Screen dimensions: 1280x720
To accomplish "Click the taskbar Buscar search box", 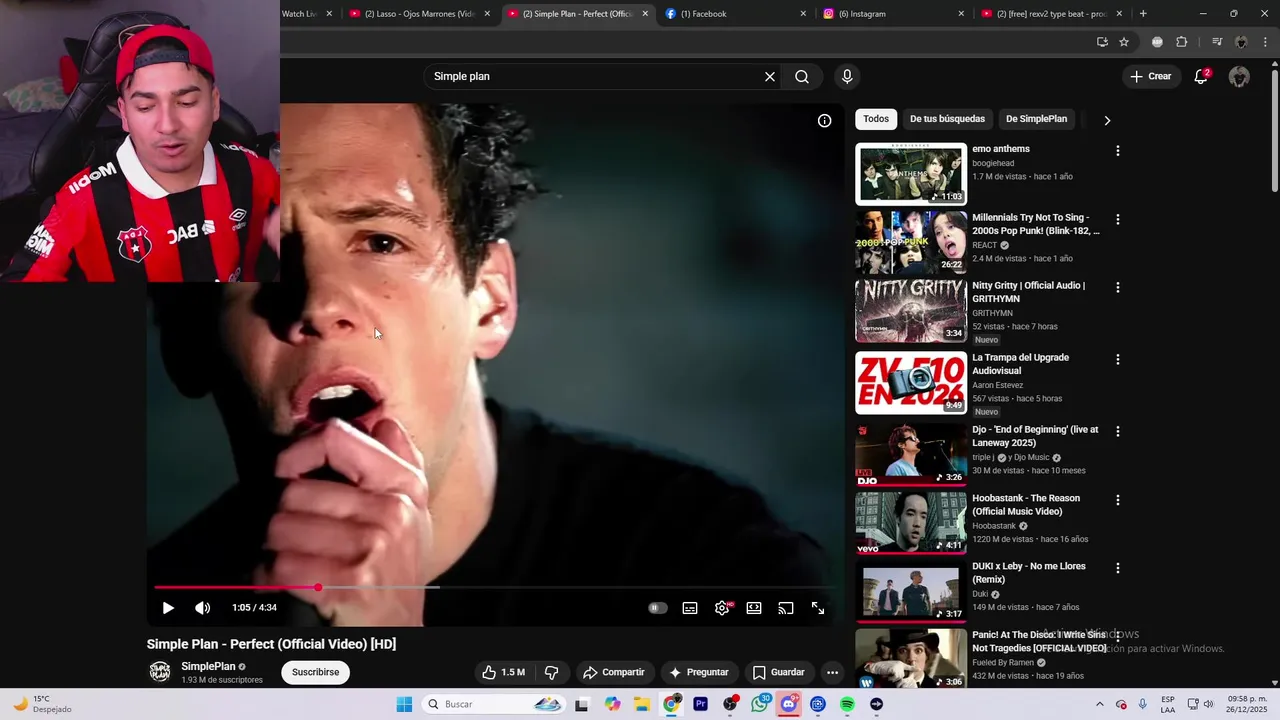I will pos(494,704).
